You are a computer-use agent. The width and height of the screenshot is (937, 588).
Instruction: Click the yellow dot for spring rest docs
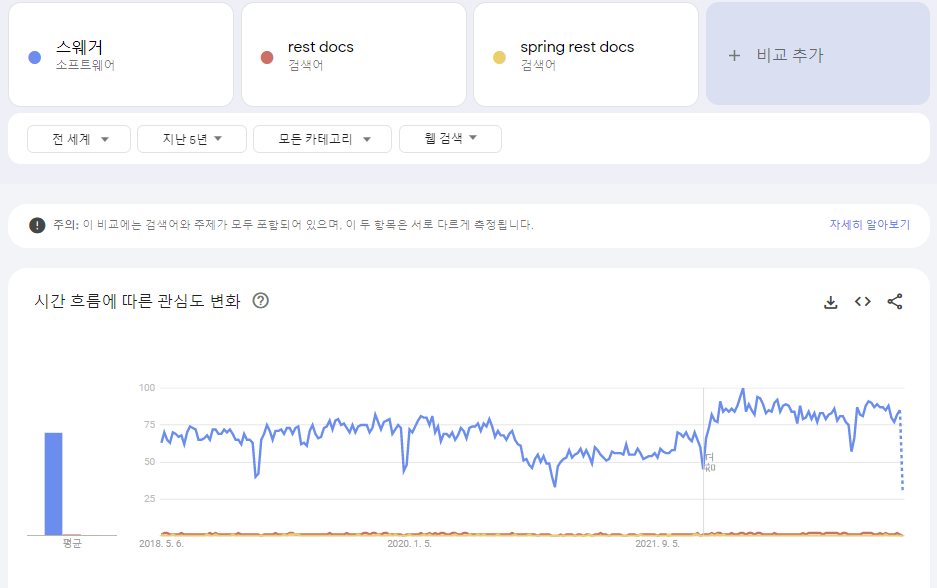499,57
